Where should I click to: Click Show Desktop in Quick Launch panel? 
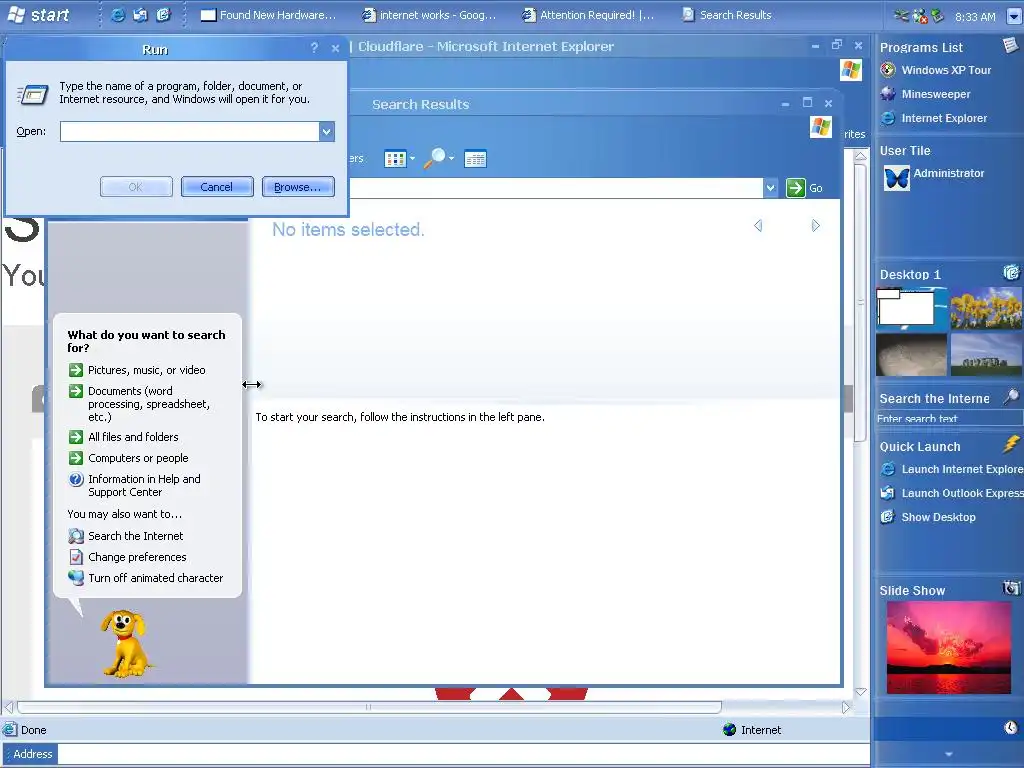928,517
